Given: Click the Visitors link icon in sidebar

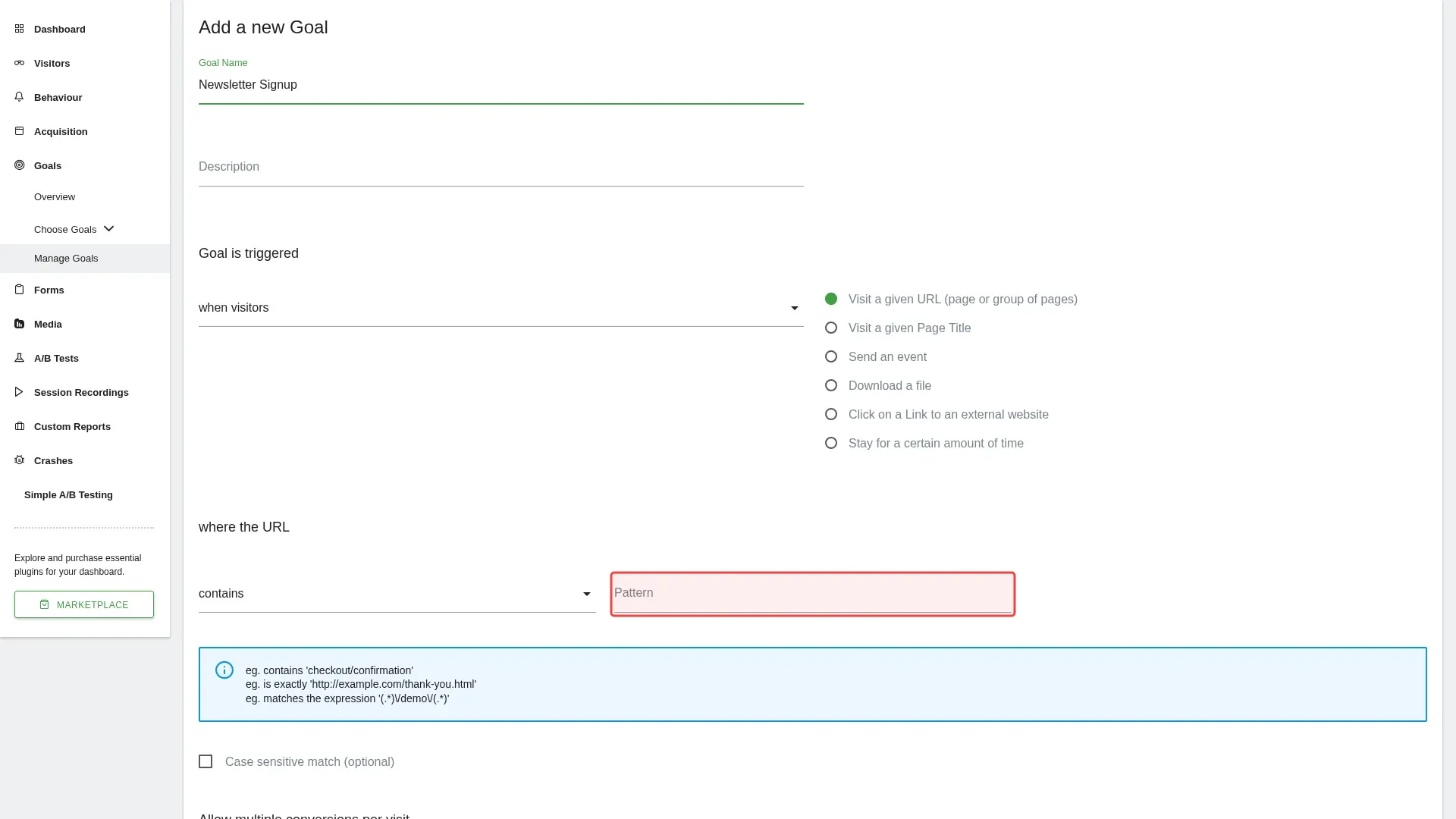Looking at the screenshot, I should (18, 63).
